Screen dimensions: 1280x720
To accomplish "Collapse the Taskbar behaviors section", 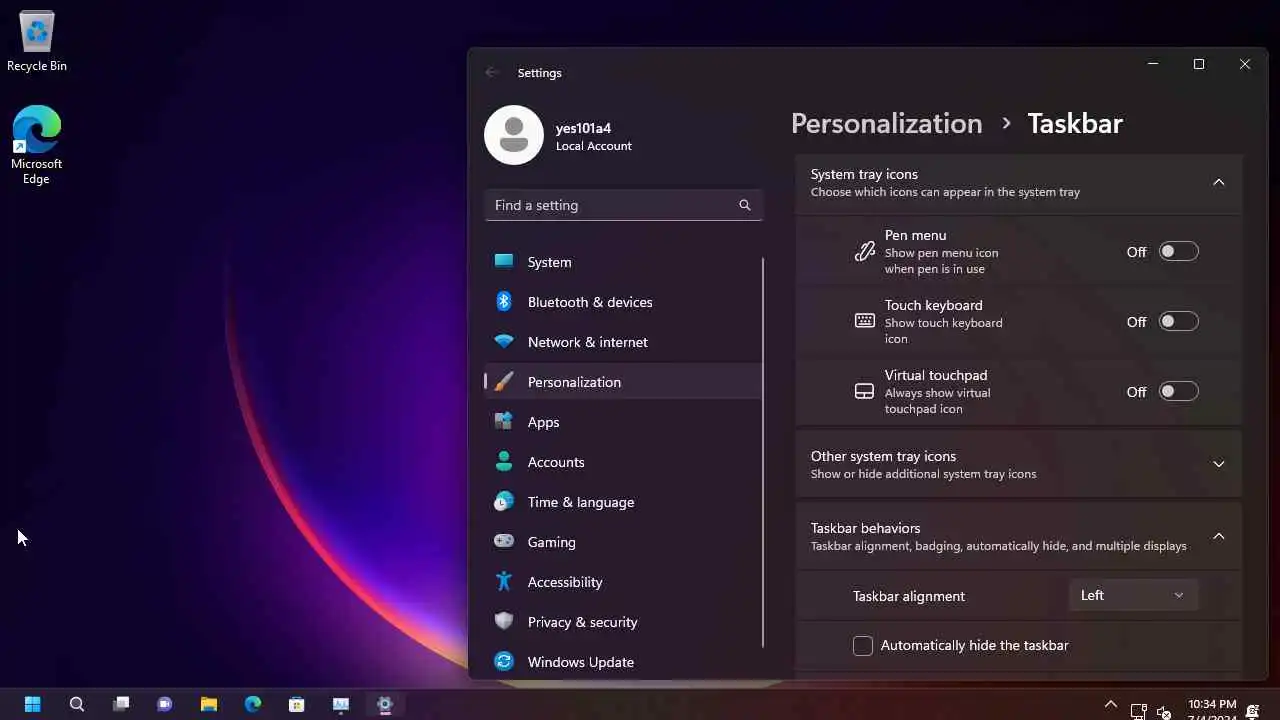I will (x=1219, y=536).
